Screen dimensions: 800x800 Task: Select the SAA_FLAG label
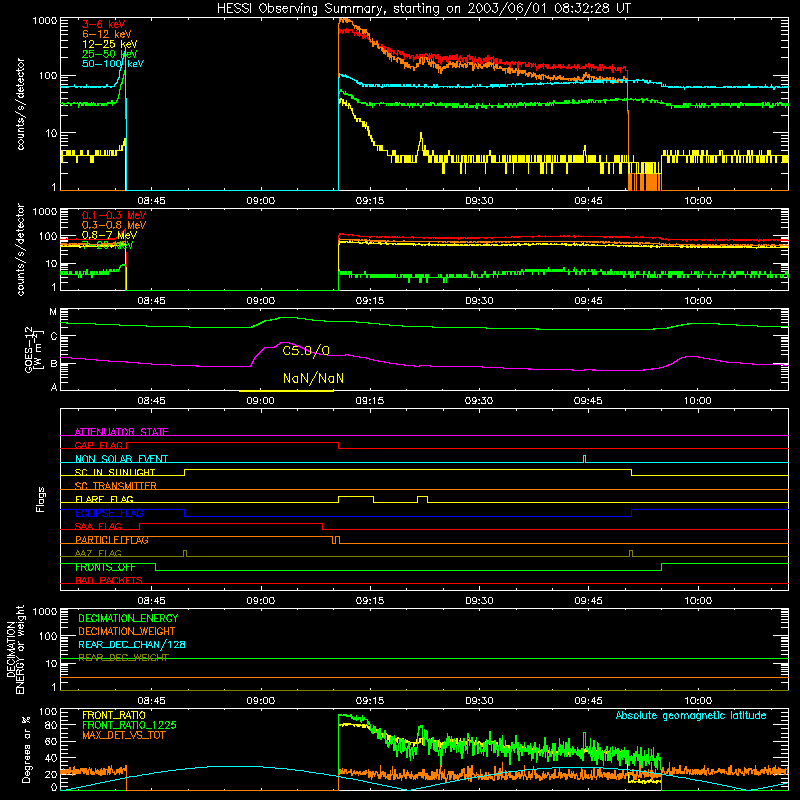pyautogui.click(x=98, y=526)
